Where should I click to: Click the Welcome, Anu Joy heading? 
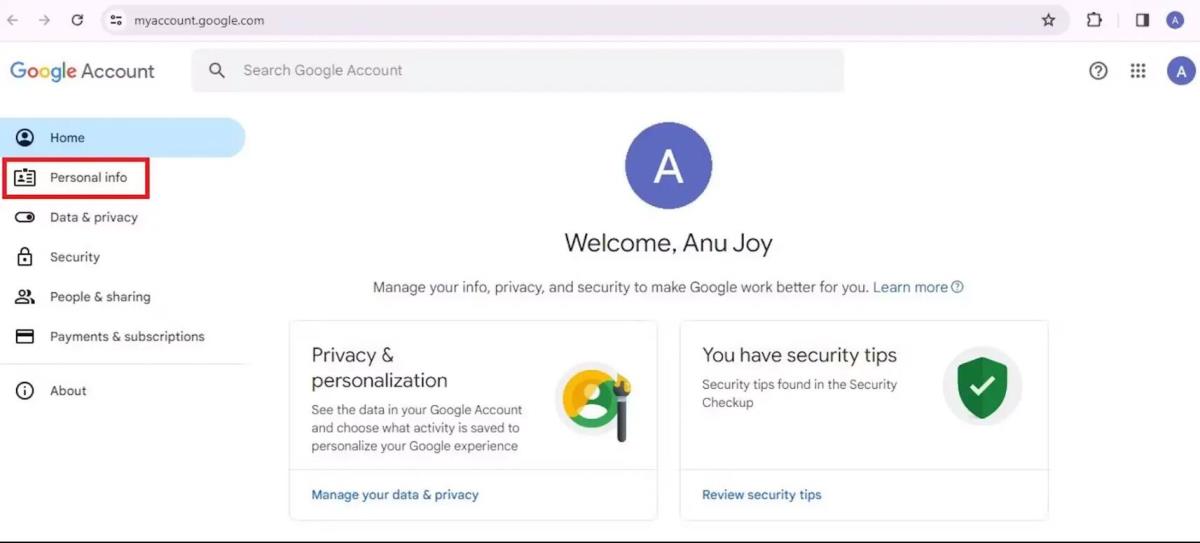pos(668,243)
